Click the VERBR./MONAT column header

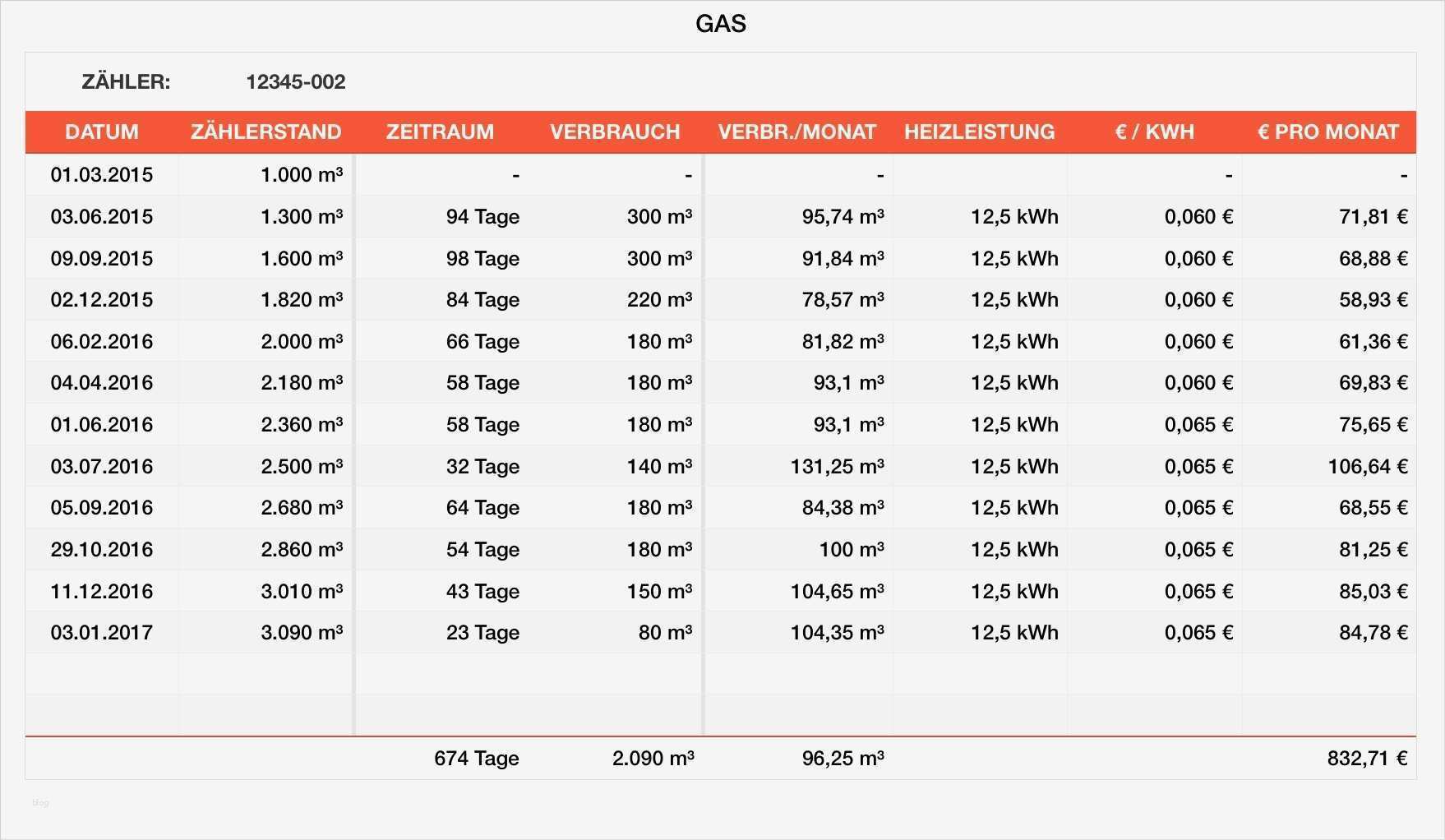click(796, 132)
